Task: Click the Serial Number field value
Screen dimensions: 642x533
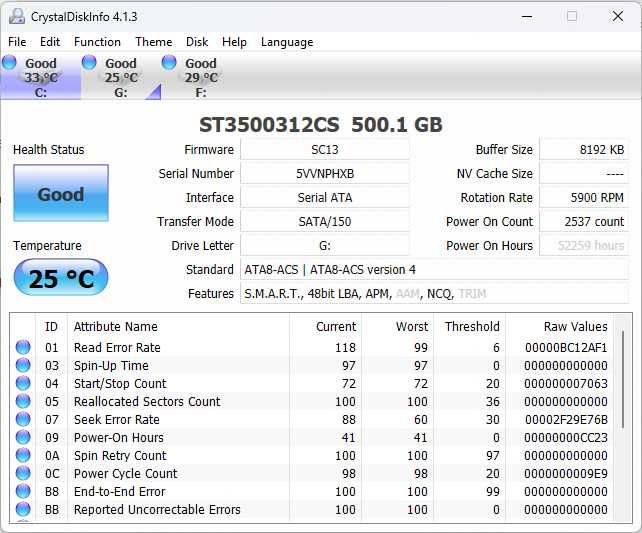Action: [325, 174]
